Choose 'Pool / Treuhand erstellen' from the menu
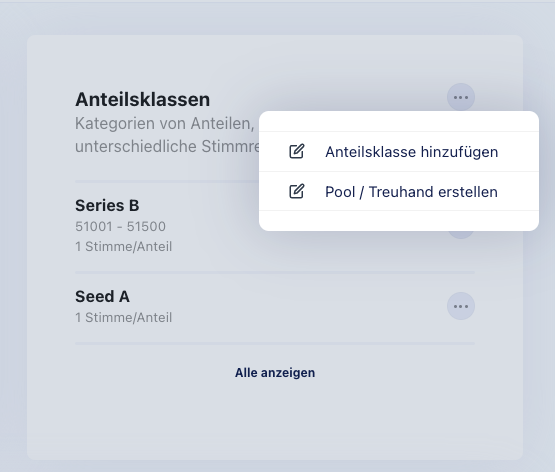555x472 pixels. [399, 191]
